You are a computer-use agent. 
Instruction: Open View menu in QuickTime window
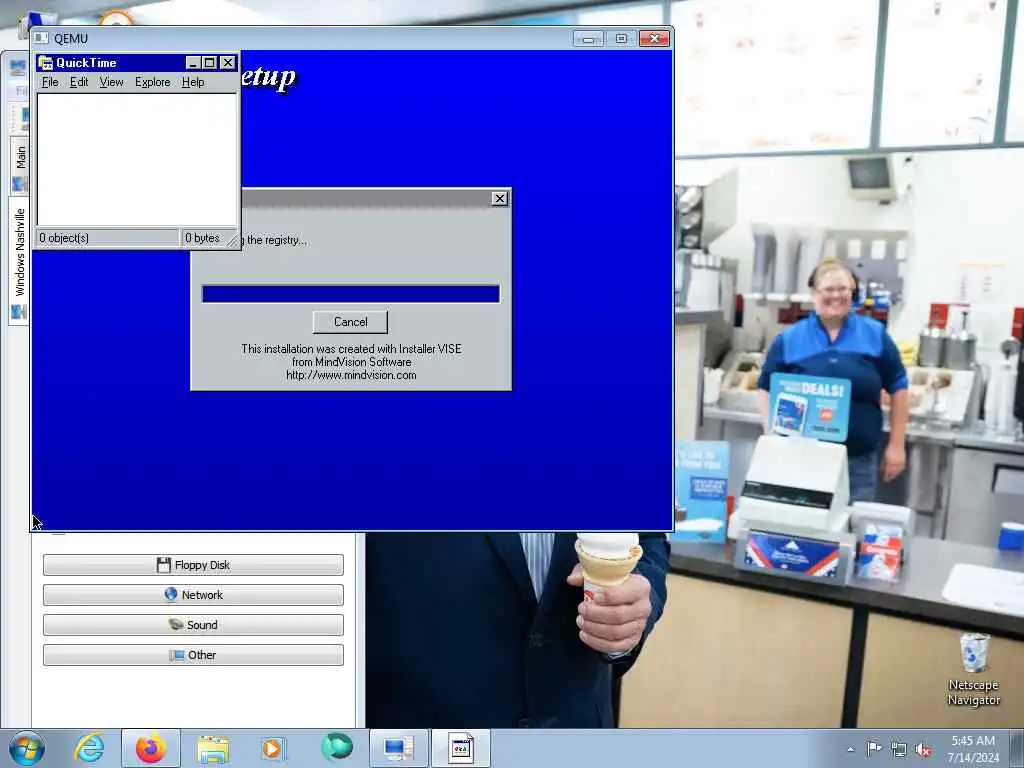pos(112,82)
